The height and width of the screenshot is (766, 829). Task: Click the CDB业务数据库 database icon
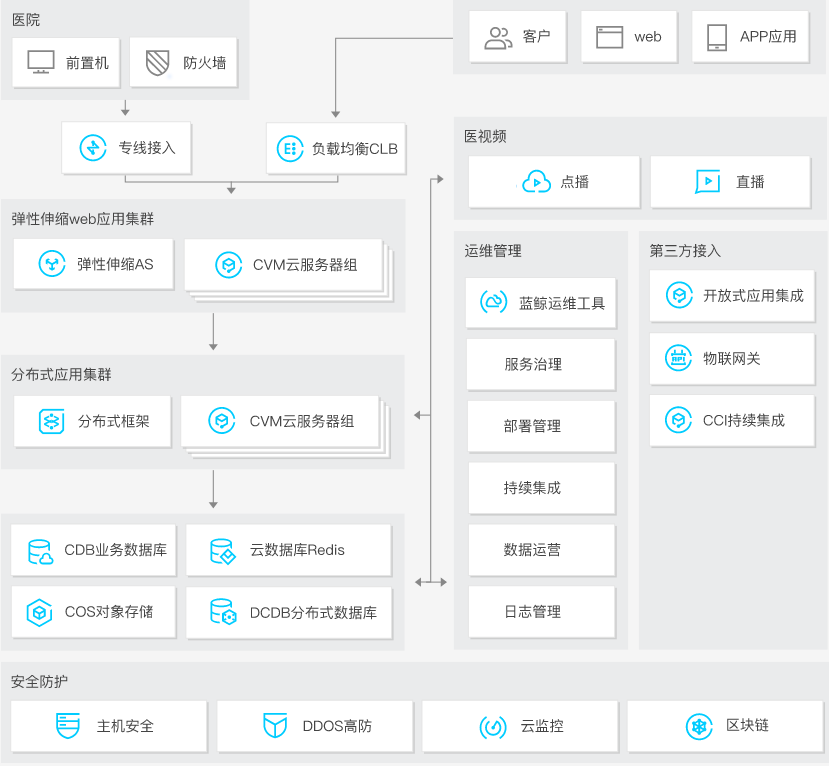pyautogui.click(x=41, y=551)
